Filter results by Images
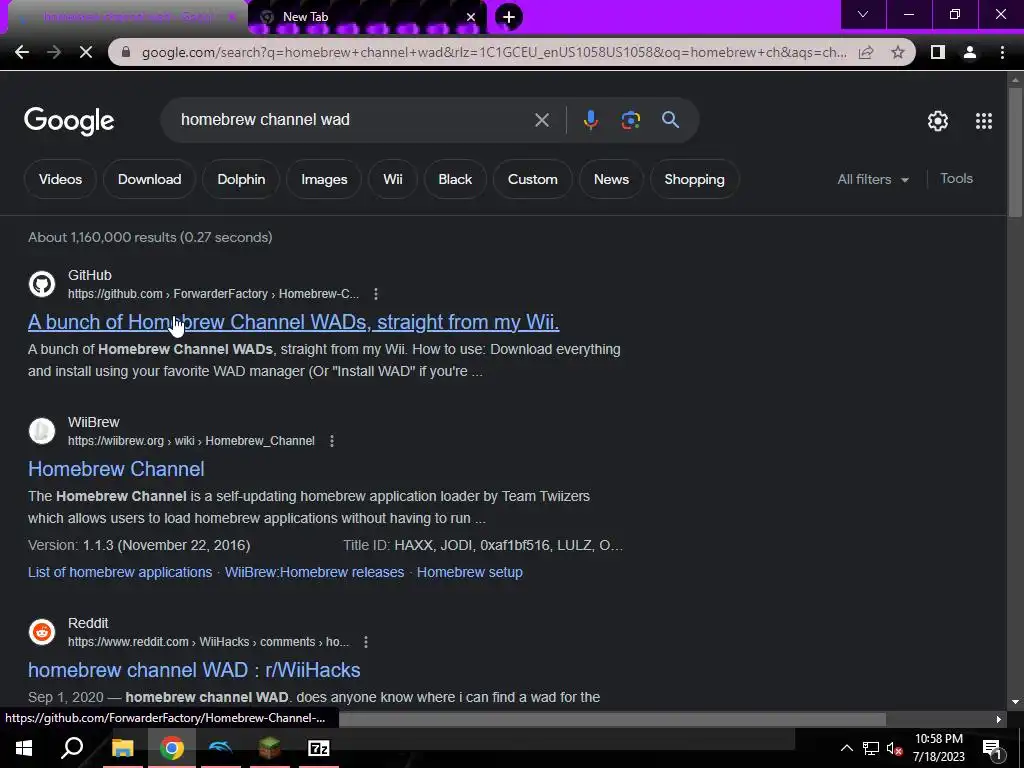 pyautogui.click(x=324, y=180)
